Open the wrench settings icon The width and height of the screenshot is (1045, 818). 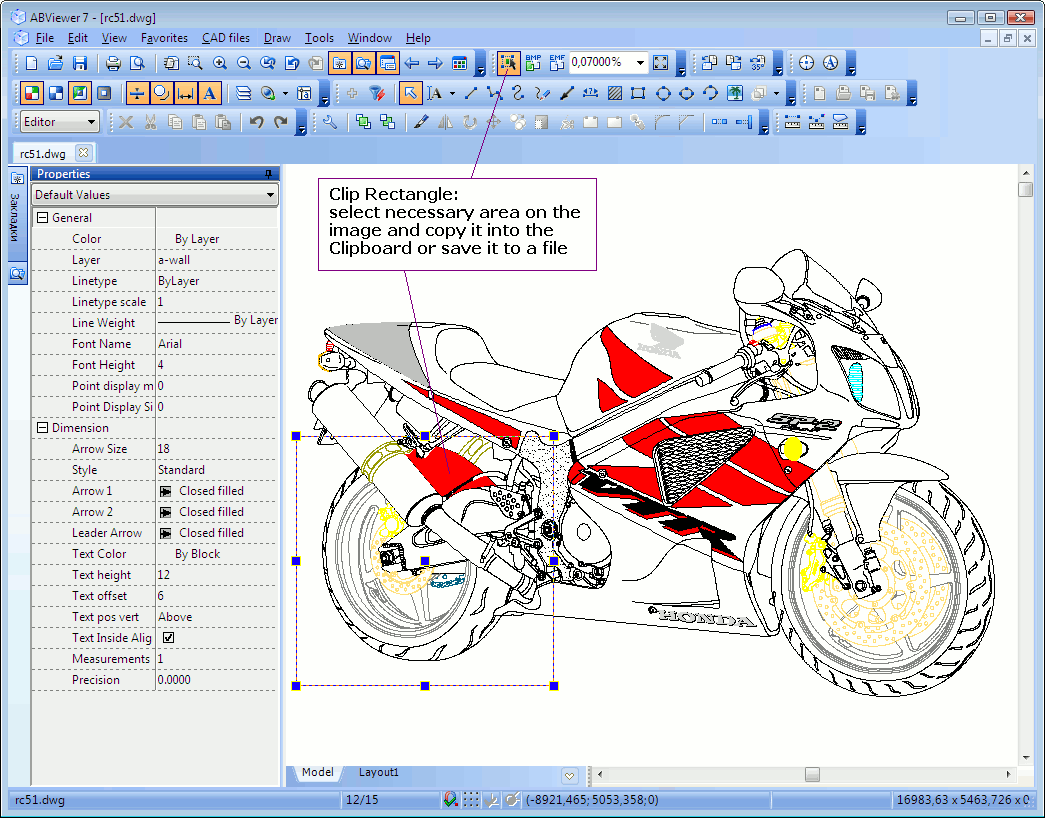click(x=329, y=122)
